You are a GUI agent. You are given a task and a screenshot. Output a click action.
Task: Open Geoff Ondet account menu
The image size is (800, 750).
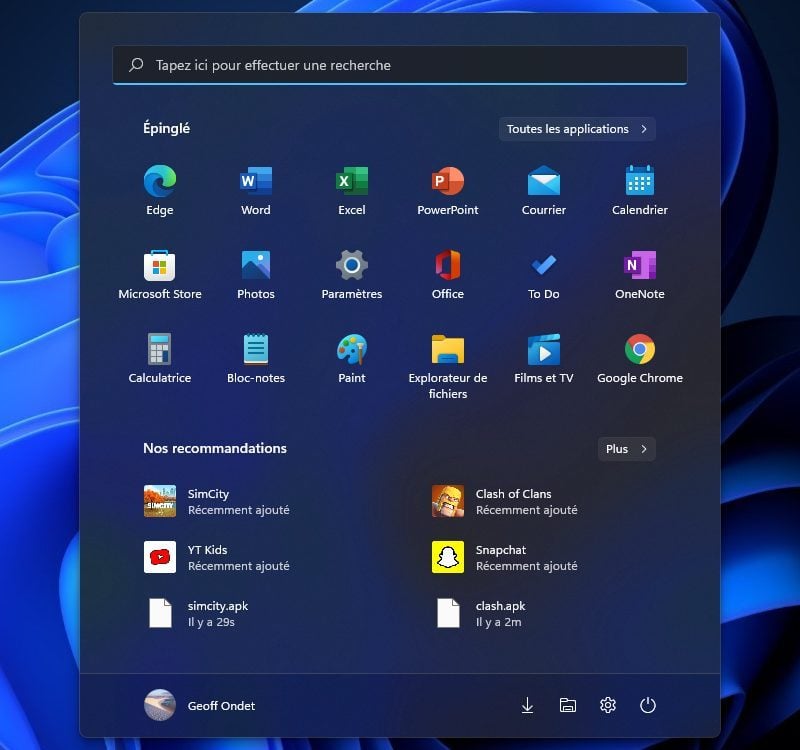200,705
